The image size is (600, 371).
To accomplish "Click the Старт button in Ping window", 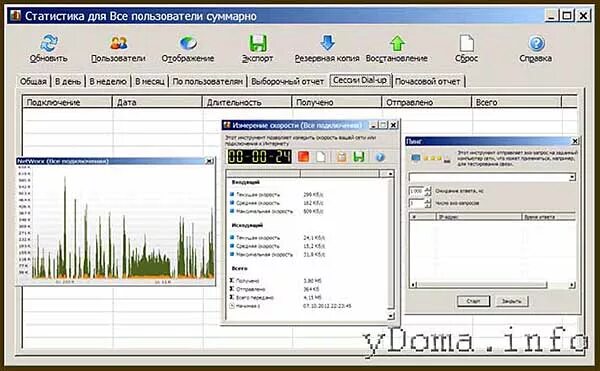I will tap(473, 301).
